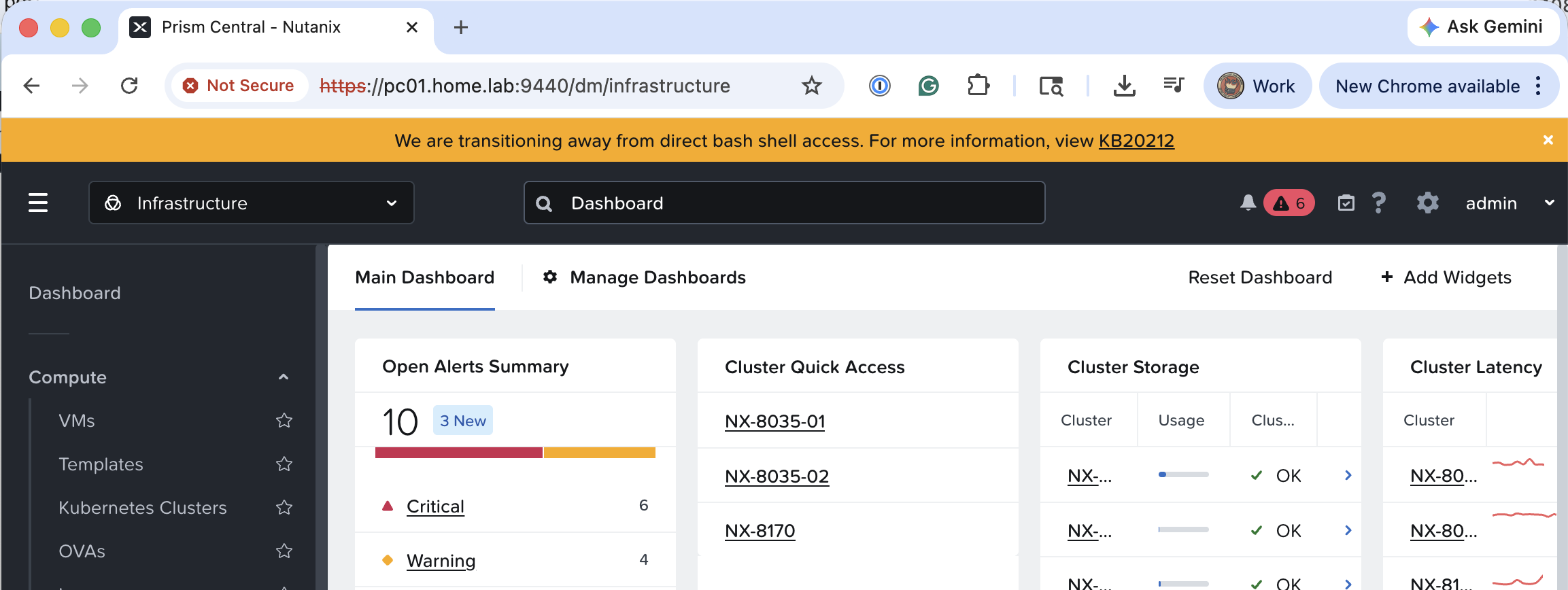Go to Dashboard in the sidebar

pos(75,293)
